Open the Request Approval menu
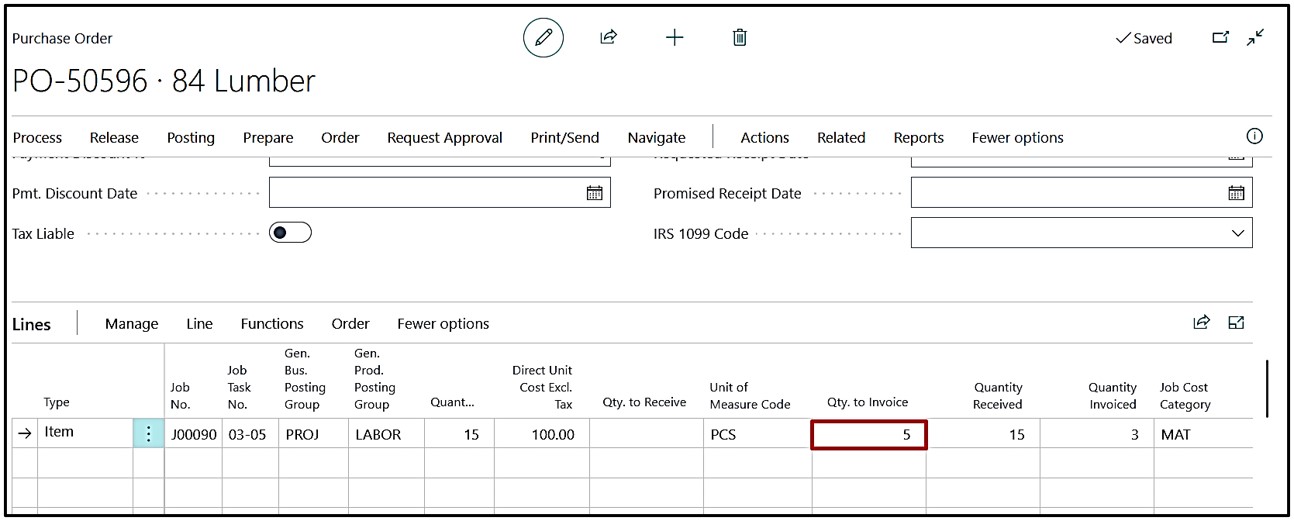The height and width of the screenshot is (520, 1294). 444,138
